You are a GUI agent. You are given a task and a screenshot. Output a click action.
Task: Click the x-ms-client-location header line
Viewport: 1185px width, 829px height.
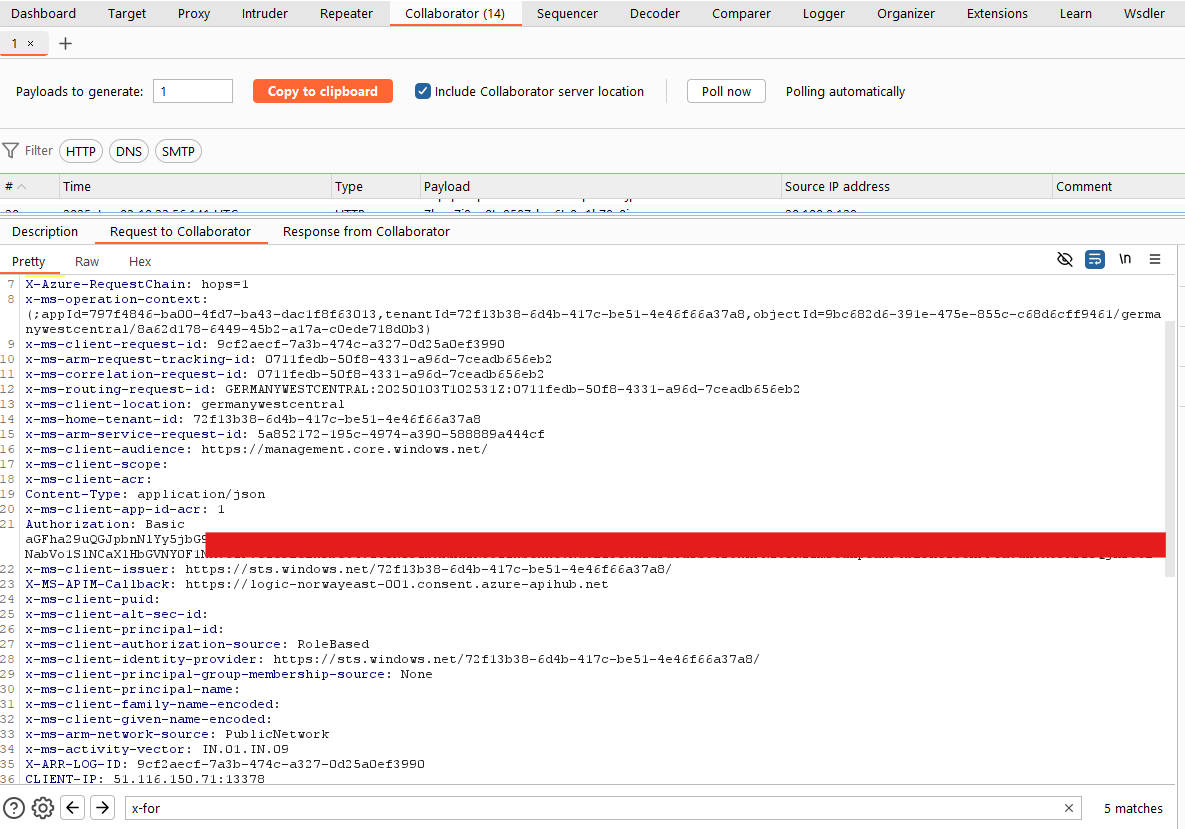184,404
